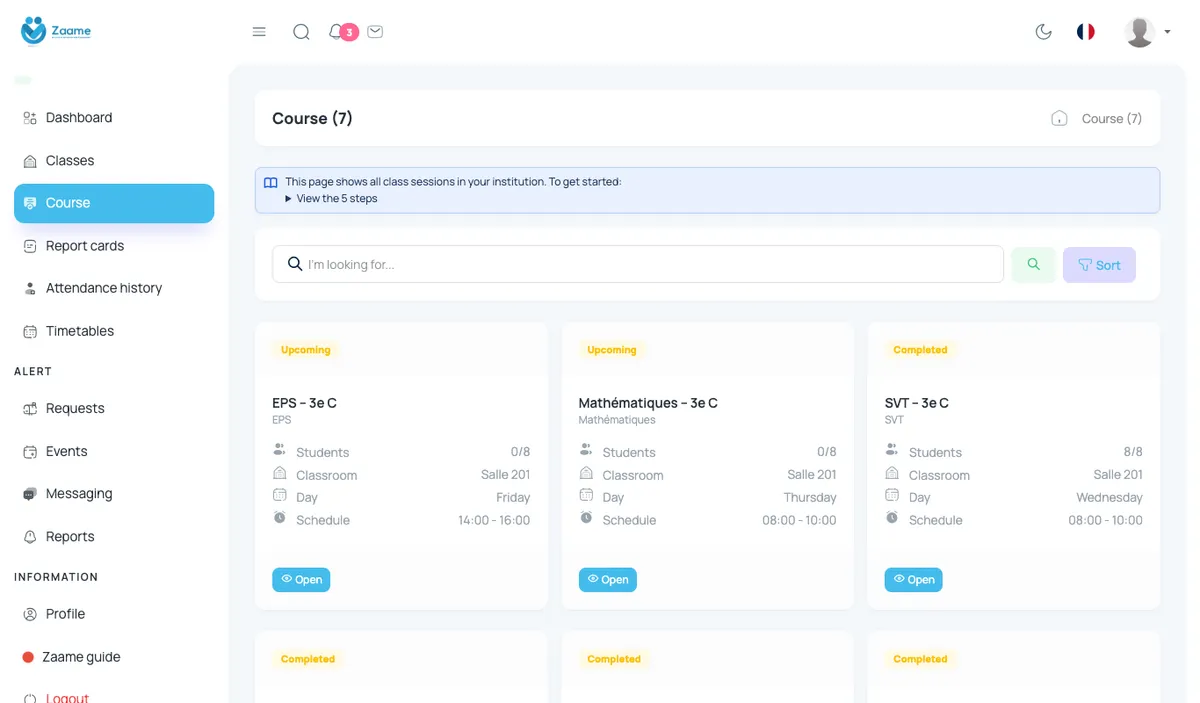Image resolution: width=1200 pixels, height=703 pixels.
Task: Open Events in sidebar
Action: point(114,451)
